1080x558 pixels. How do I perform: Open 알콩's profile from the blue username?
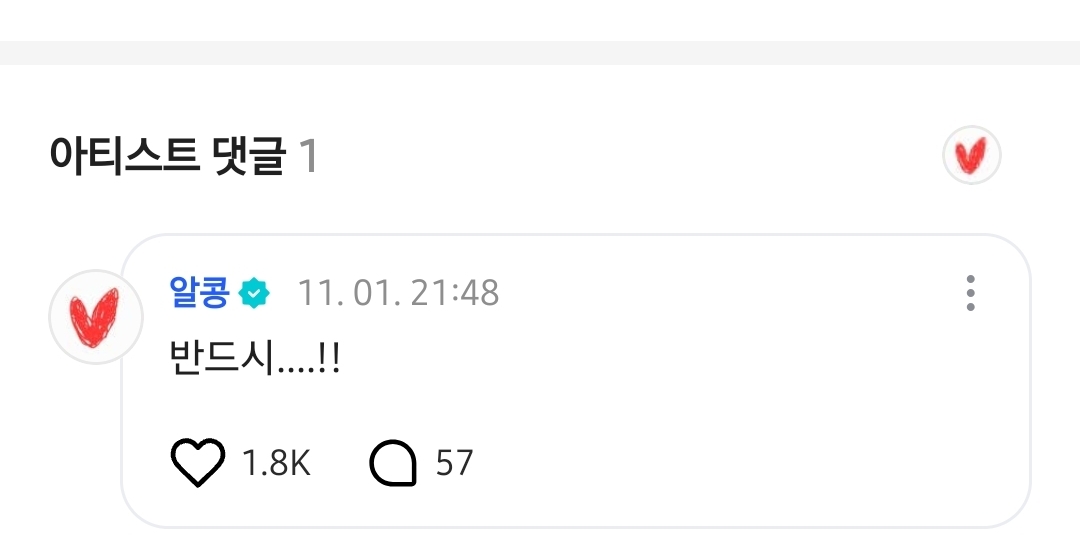[x=199, y=292]
